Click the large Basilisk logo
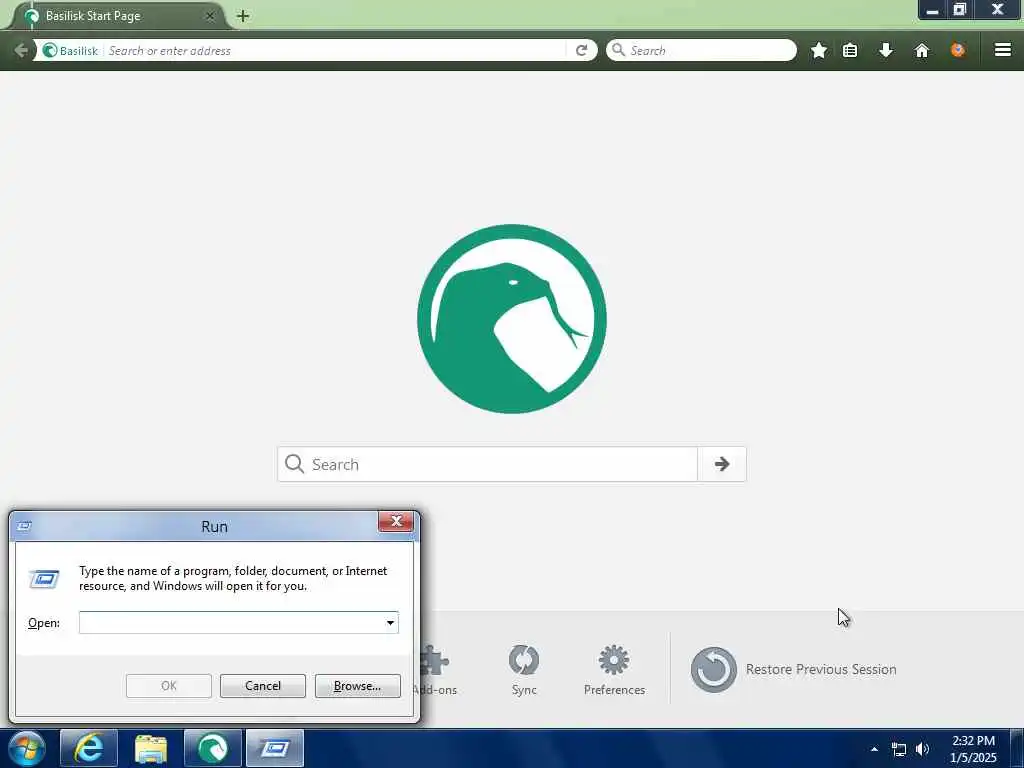This screenshot has height=768, width=1024. [x=511, y=319]
